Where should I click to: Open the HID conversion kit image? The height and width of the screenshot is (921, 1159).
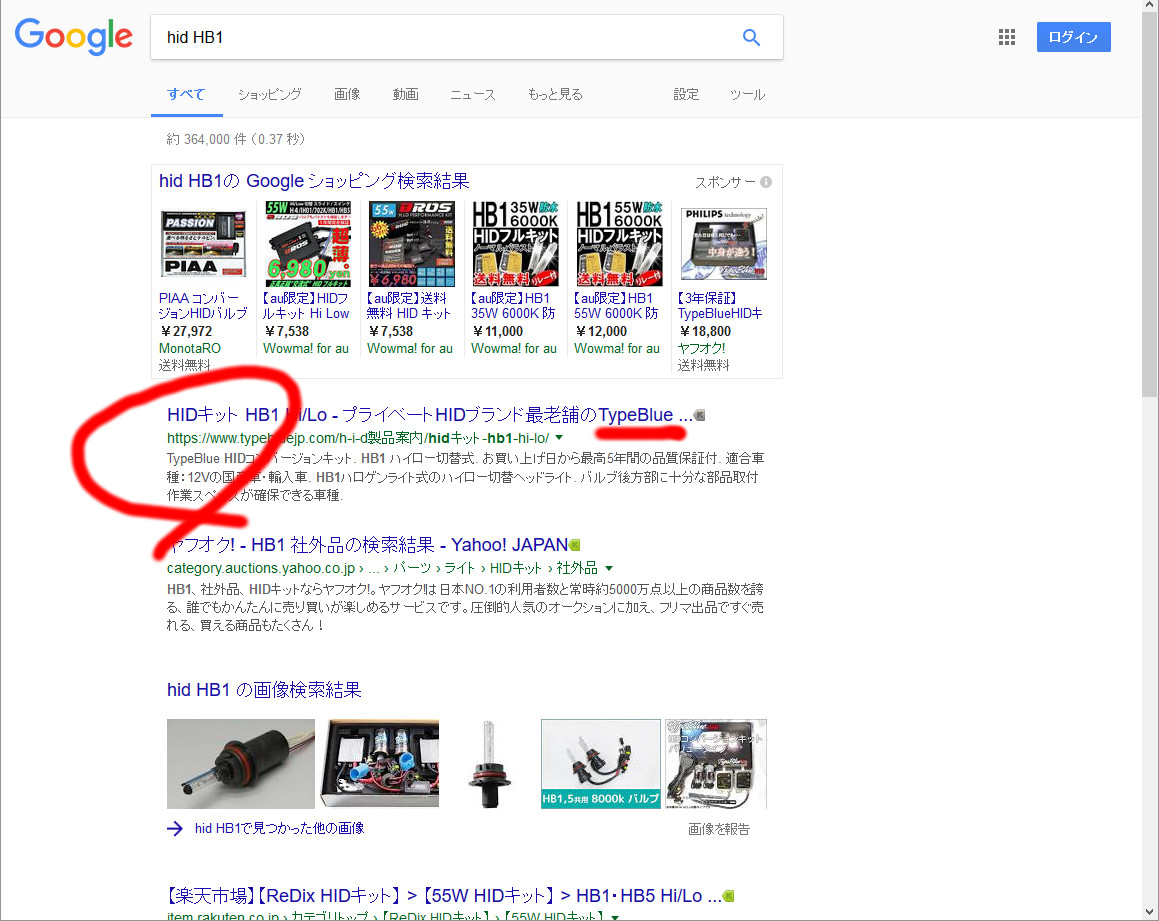pyautogui.click(x=716, y=764)
